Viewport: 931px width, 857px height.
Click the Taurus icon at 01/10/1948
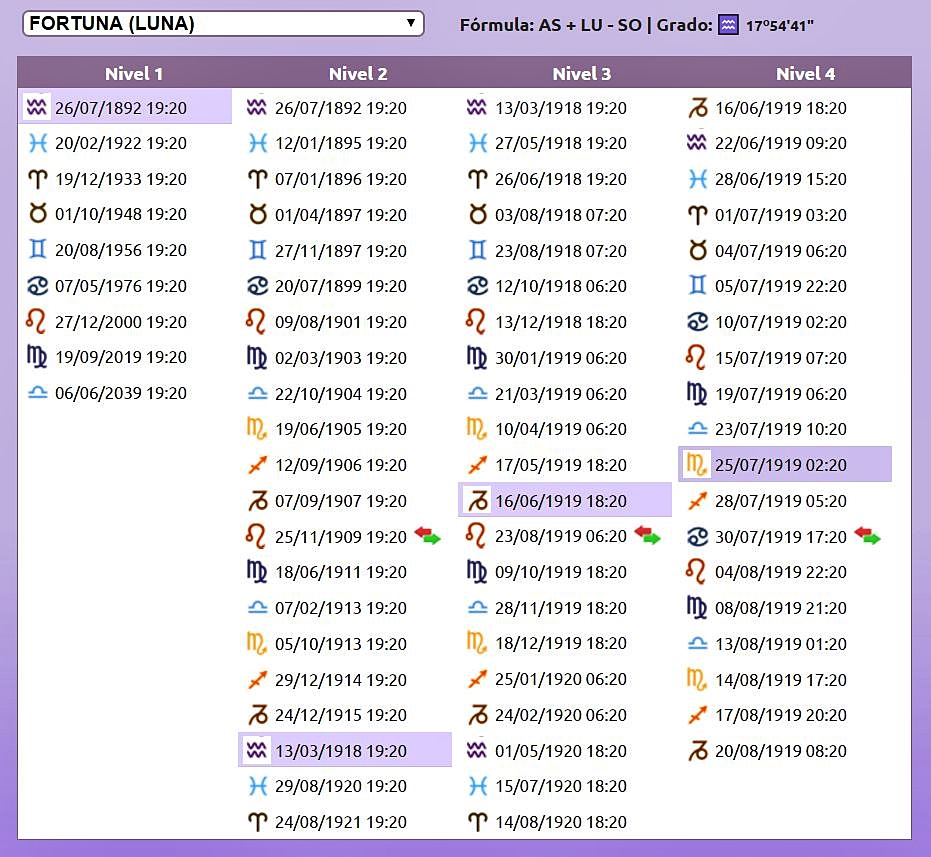point(37,215)
